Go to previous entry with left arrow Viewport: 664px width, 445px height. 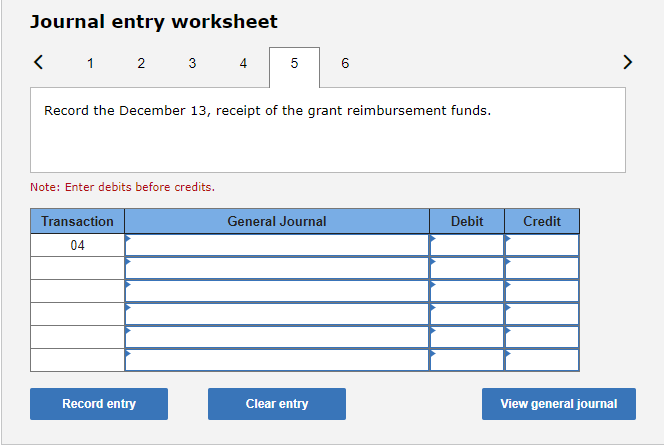pos(38,62)
